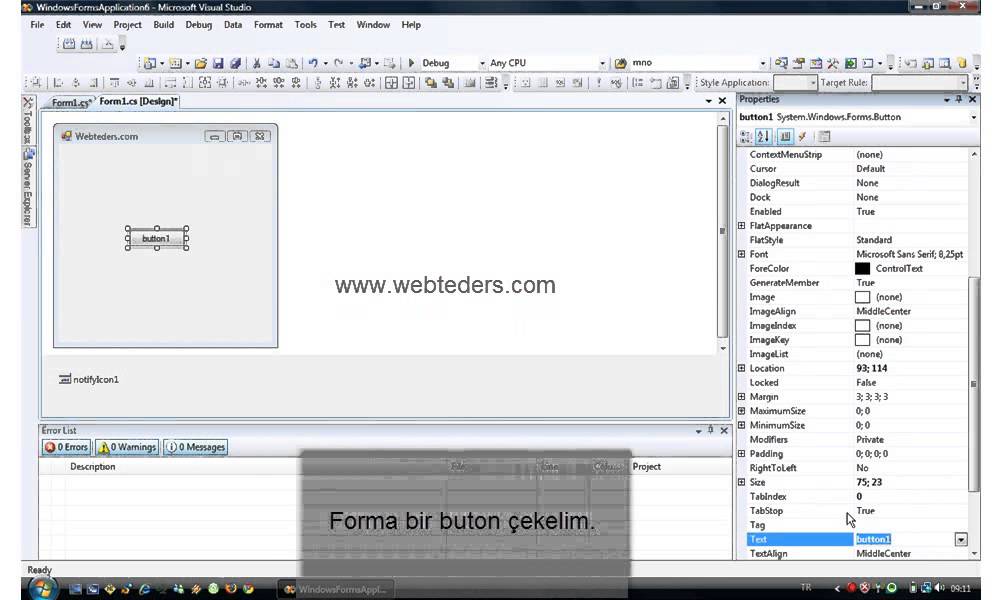Viewport: 1000px width, 600px height.
Task: Open the File menu
Action: click(38, 25)
